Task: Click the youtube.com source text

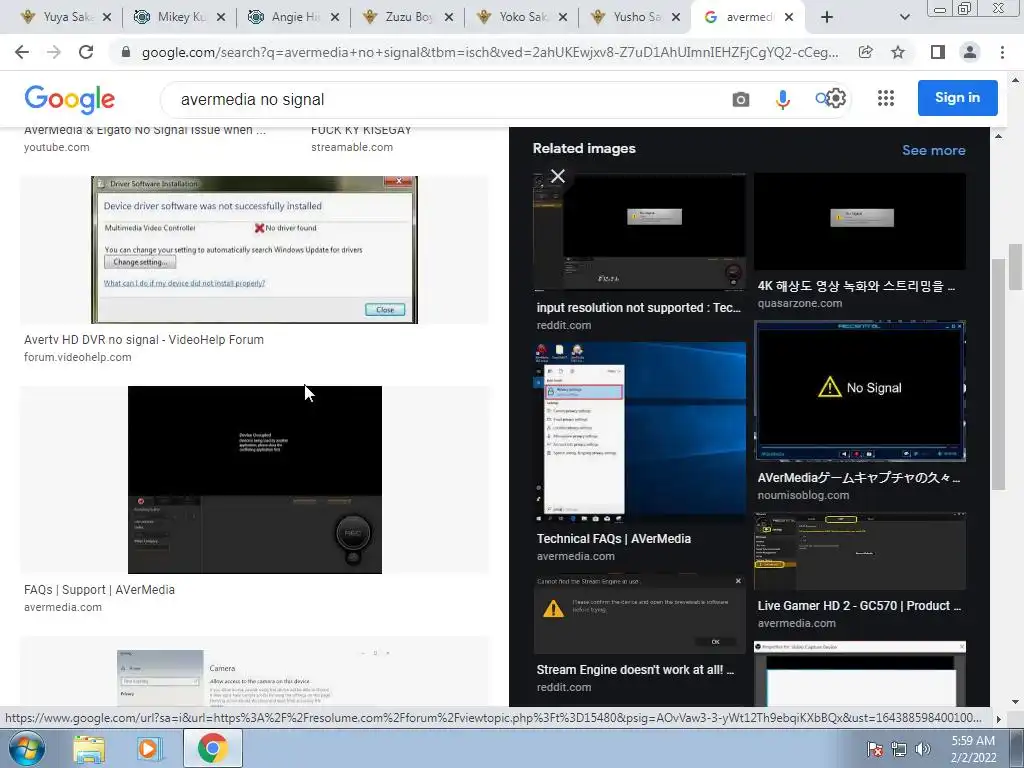Action: 57,147
